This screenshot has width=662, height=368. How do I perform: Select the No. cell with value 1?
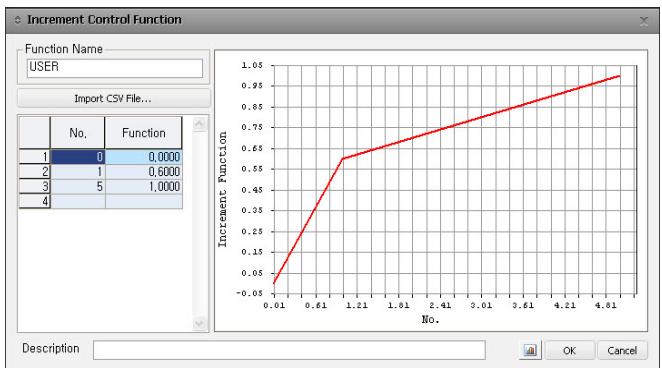pyautogui.click(x=78, y=171)
